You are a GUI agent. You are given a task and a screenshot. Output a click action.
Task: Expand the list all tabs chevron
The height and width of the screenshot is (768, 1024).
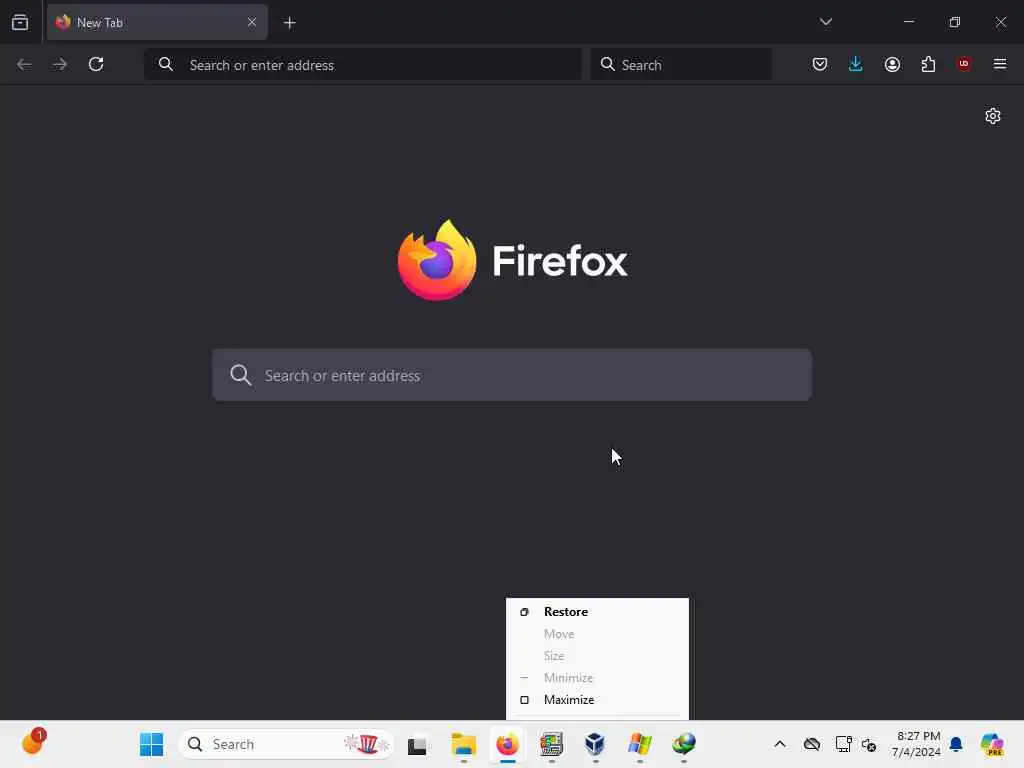(x=825, y=22)
